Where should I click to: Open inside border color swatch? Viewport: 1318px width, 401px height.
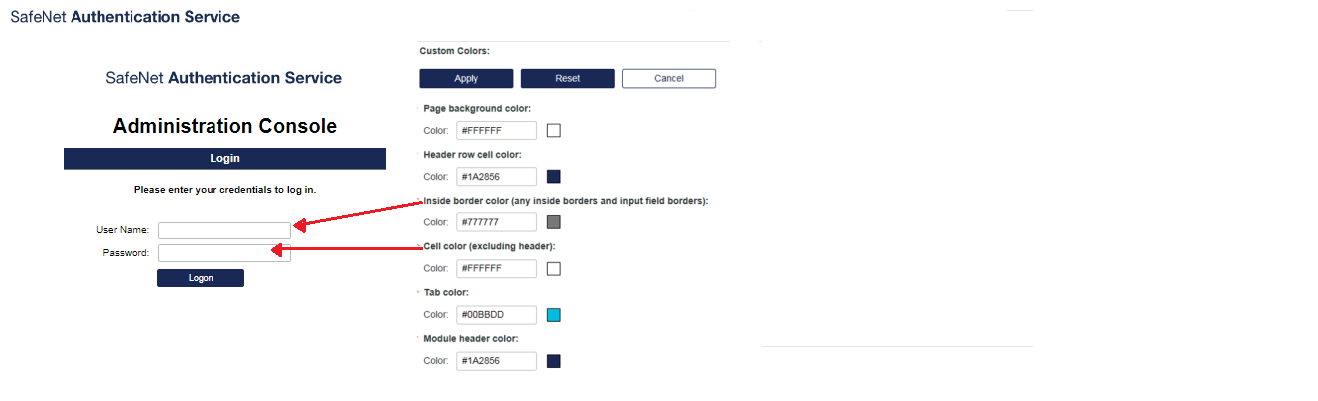tap(554, 222)
